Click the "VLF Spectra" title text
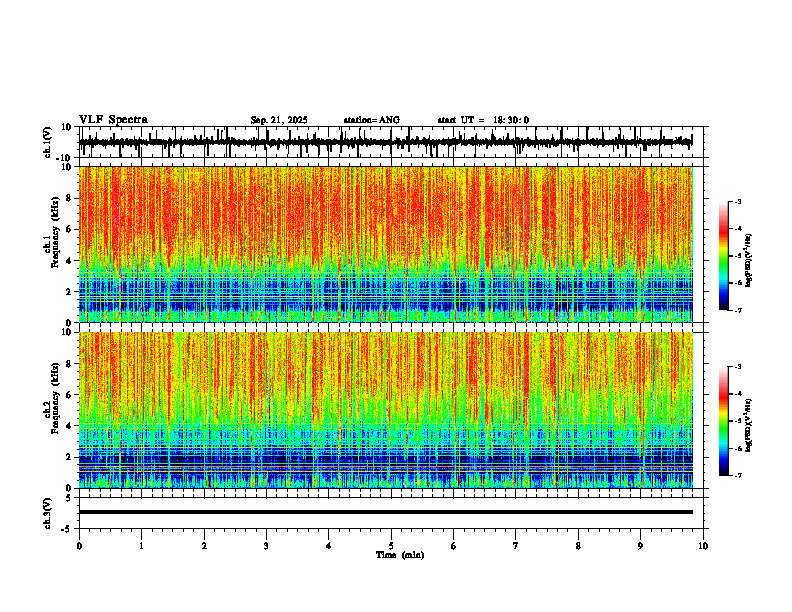The height and width of the screenshot is (612, 792). (x=113, y=120)
